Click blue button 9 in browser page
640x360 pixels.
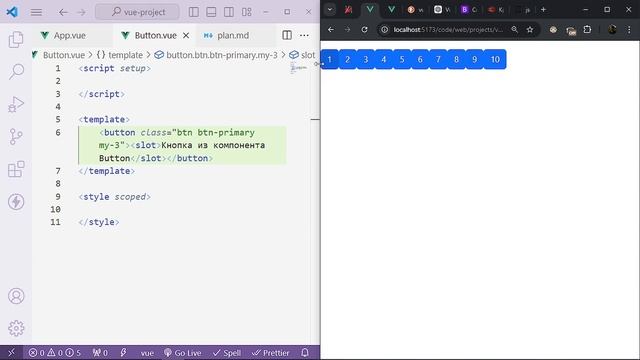(474, 60)
